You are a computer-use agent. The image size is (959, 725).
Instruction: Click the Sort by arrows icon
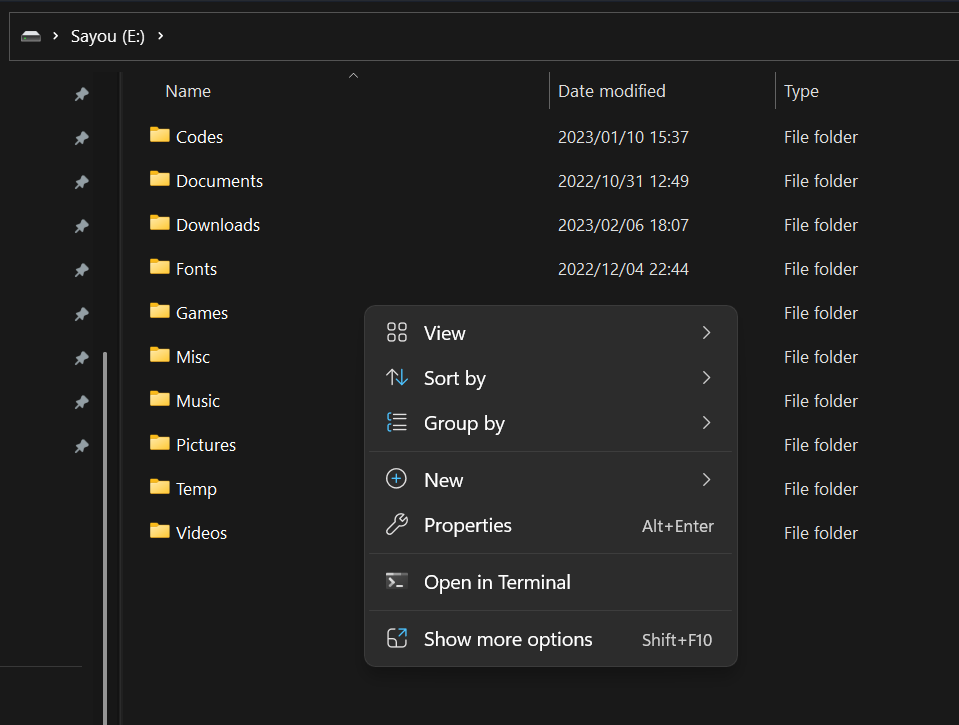tap(396, 378)
